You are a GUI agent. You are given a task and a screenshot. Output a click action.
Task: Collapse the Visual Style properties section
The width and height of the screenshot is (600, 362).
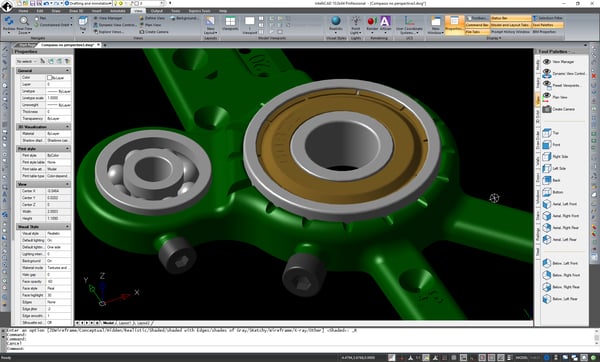[67, 227]
